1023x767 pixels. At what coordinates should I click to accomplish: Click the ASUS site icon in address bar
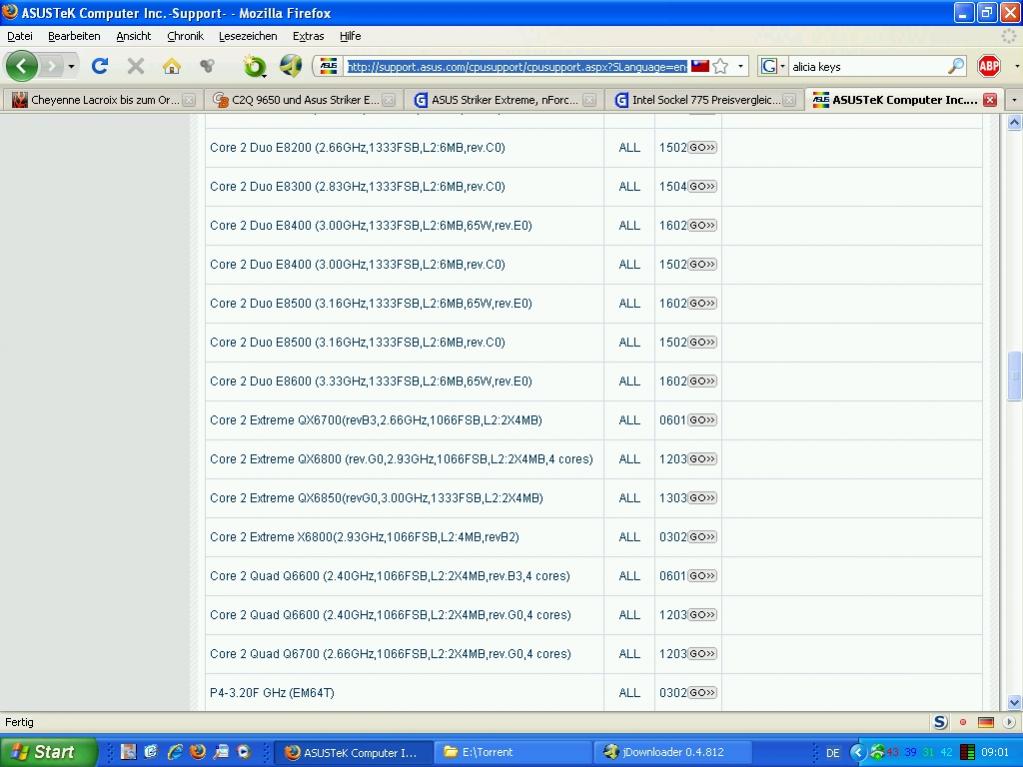tap(329, 66)
